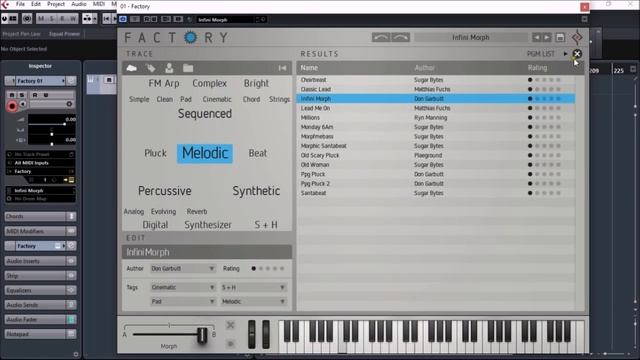Open the Melodic tag dropdown in Edit
This screenshot has width=640, height=360.
253,302
